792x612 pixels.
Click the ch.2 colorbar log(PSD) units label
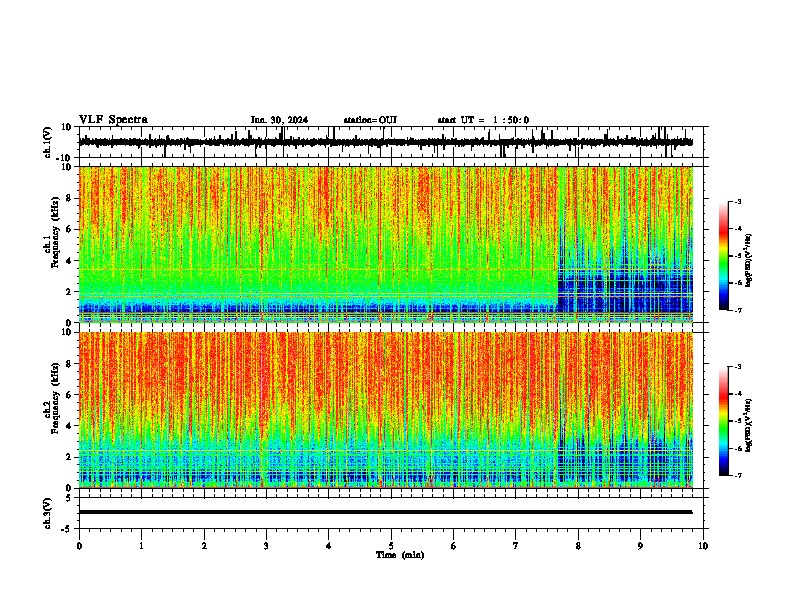pos(749,425)
